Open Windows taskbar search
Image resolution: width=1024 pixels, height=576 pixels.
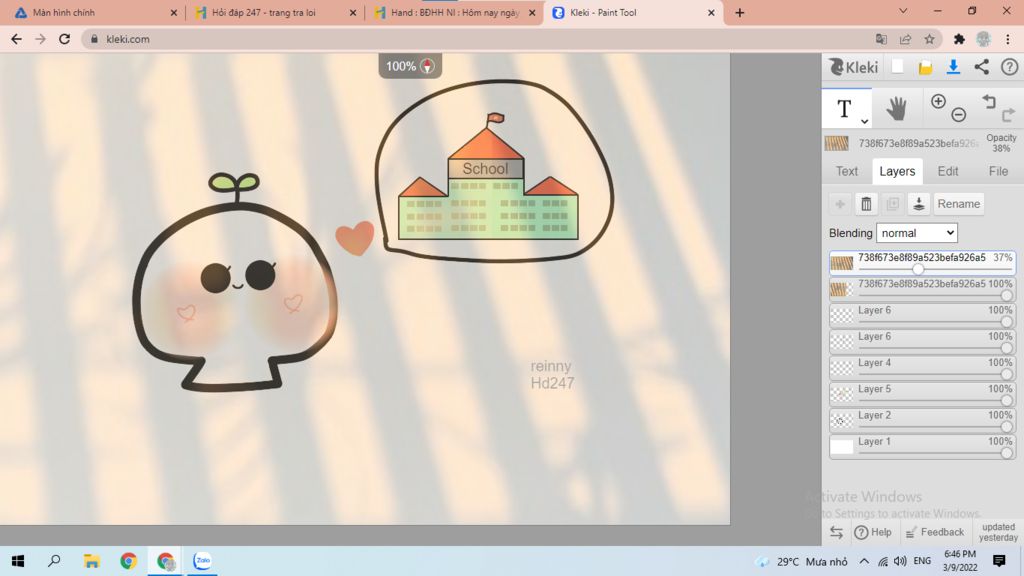pyautogui.click(x=54, y=561)
